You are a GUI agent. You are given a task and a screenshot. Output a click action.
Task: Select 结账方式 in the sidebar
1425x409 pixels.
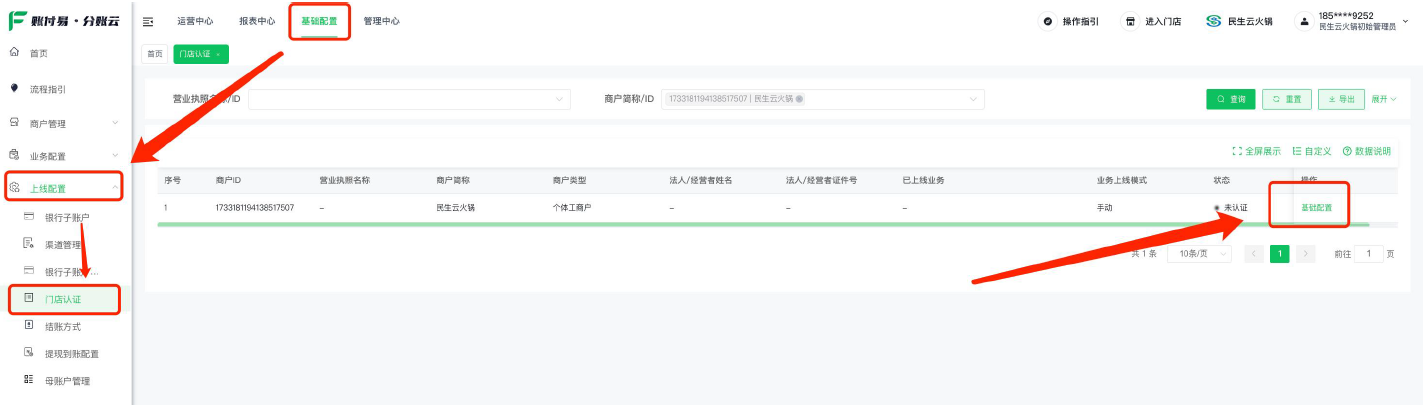[x=63, y=326]
